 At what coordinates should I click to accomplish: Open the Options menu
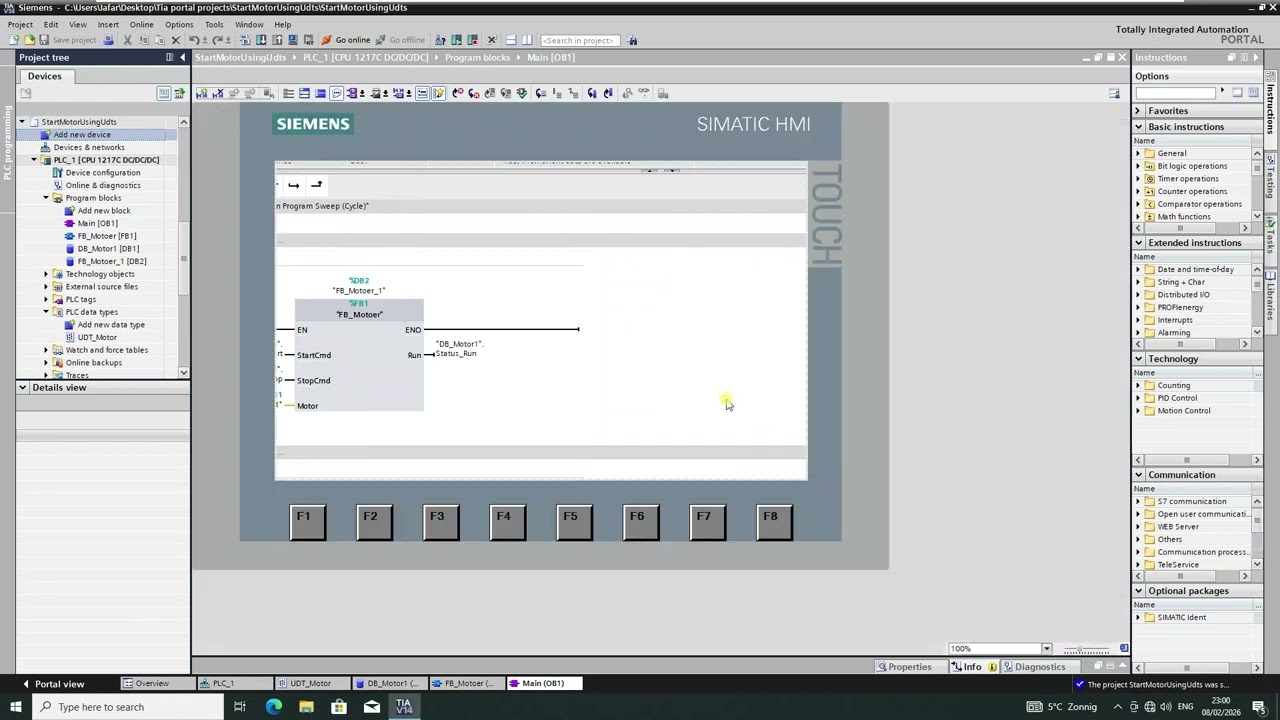(179, 24)
